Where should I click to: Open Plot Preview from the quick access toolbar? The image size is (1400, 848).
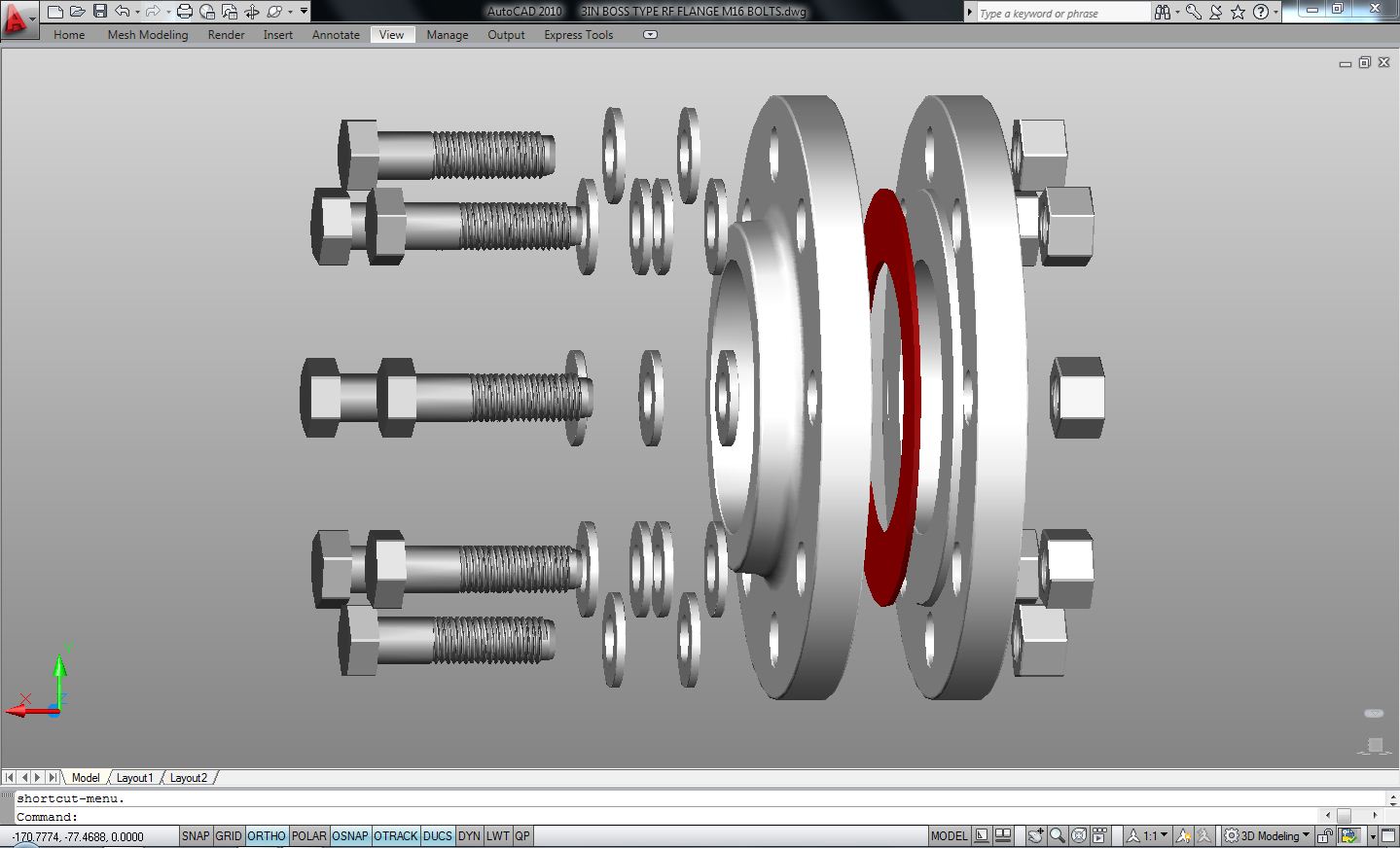tap(207, 12)
